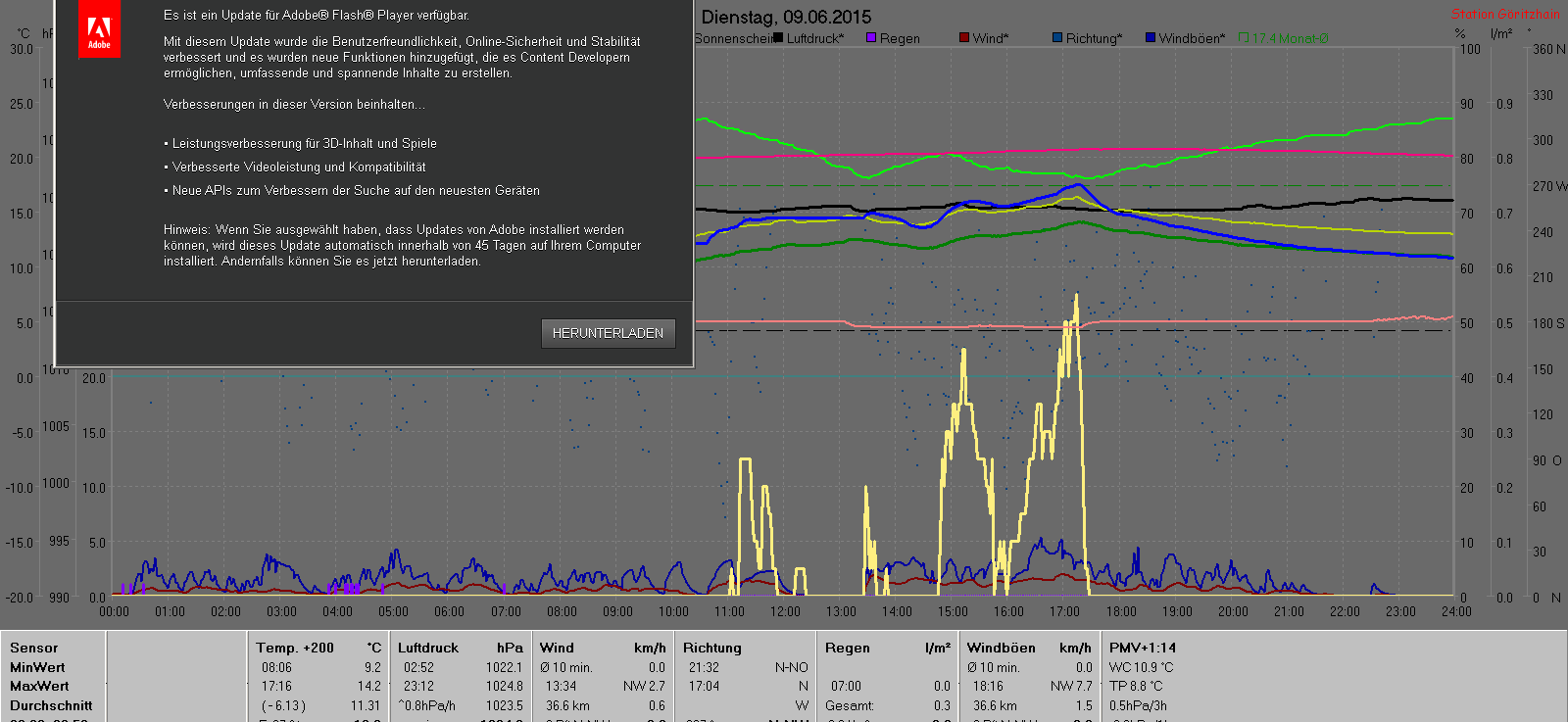Click the red Adobe logo icon

pyautogui.click(x=99, y=30)
